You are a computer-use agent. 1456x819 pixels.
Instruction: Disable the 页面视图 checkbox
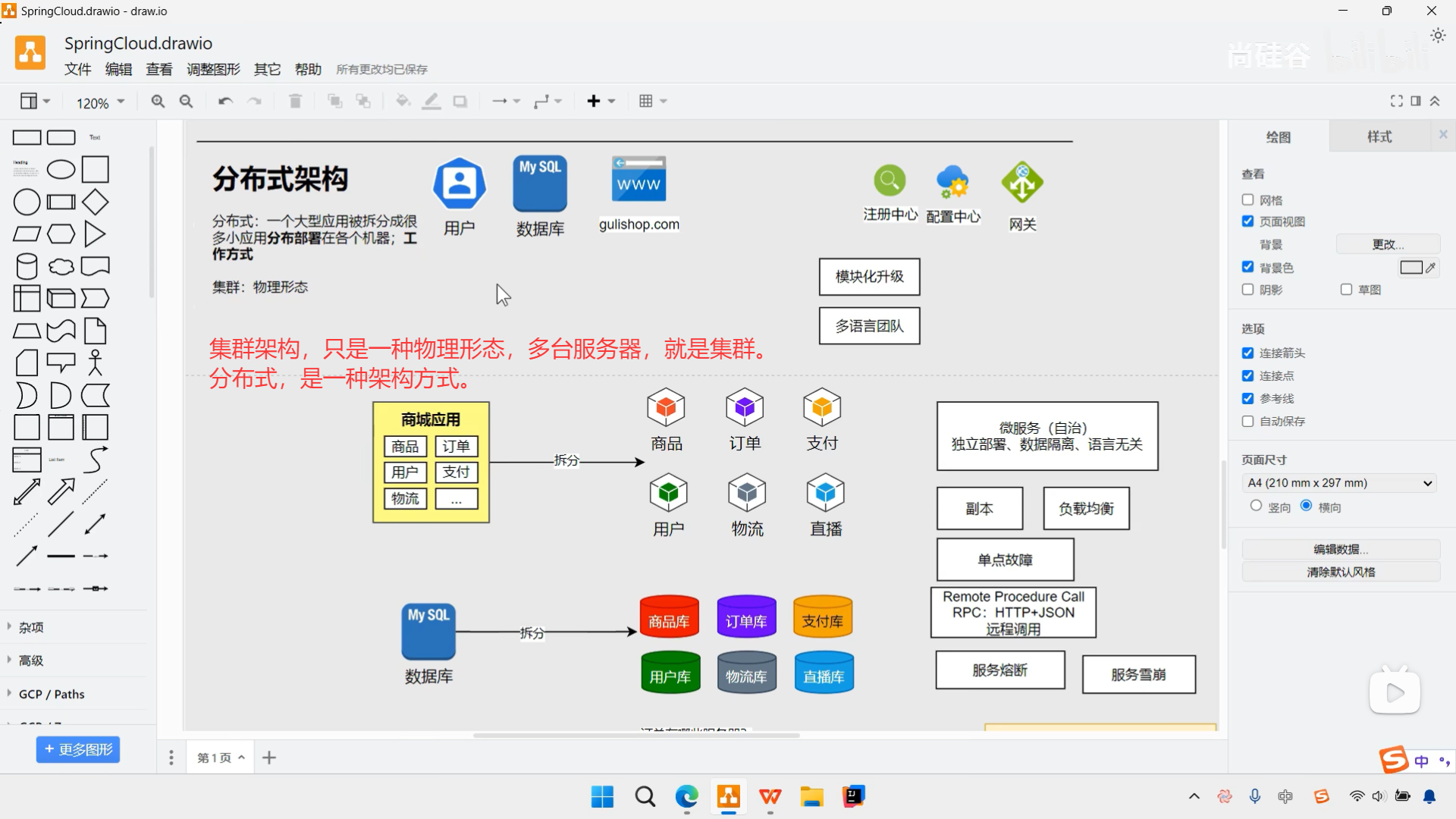(x=1247, y=221)
